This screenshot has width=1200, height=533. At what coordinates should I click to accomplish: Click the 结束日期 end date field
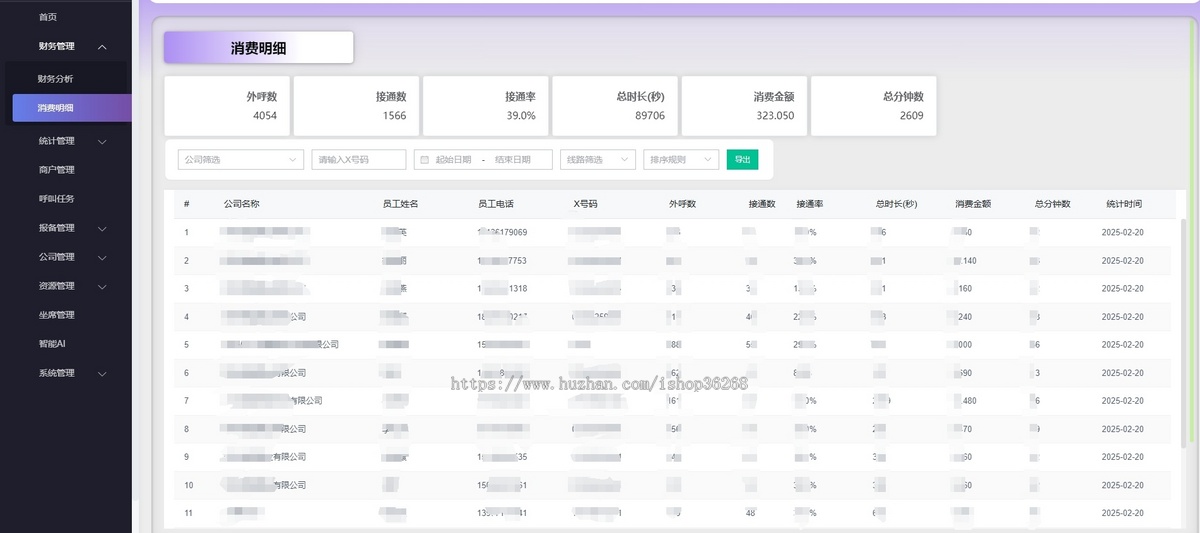pyautogui.click(x=512, y=160)
